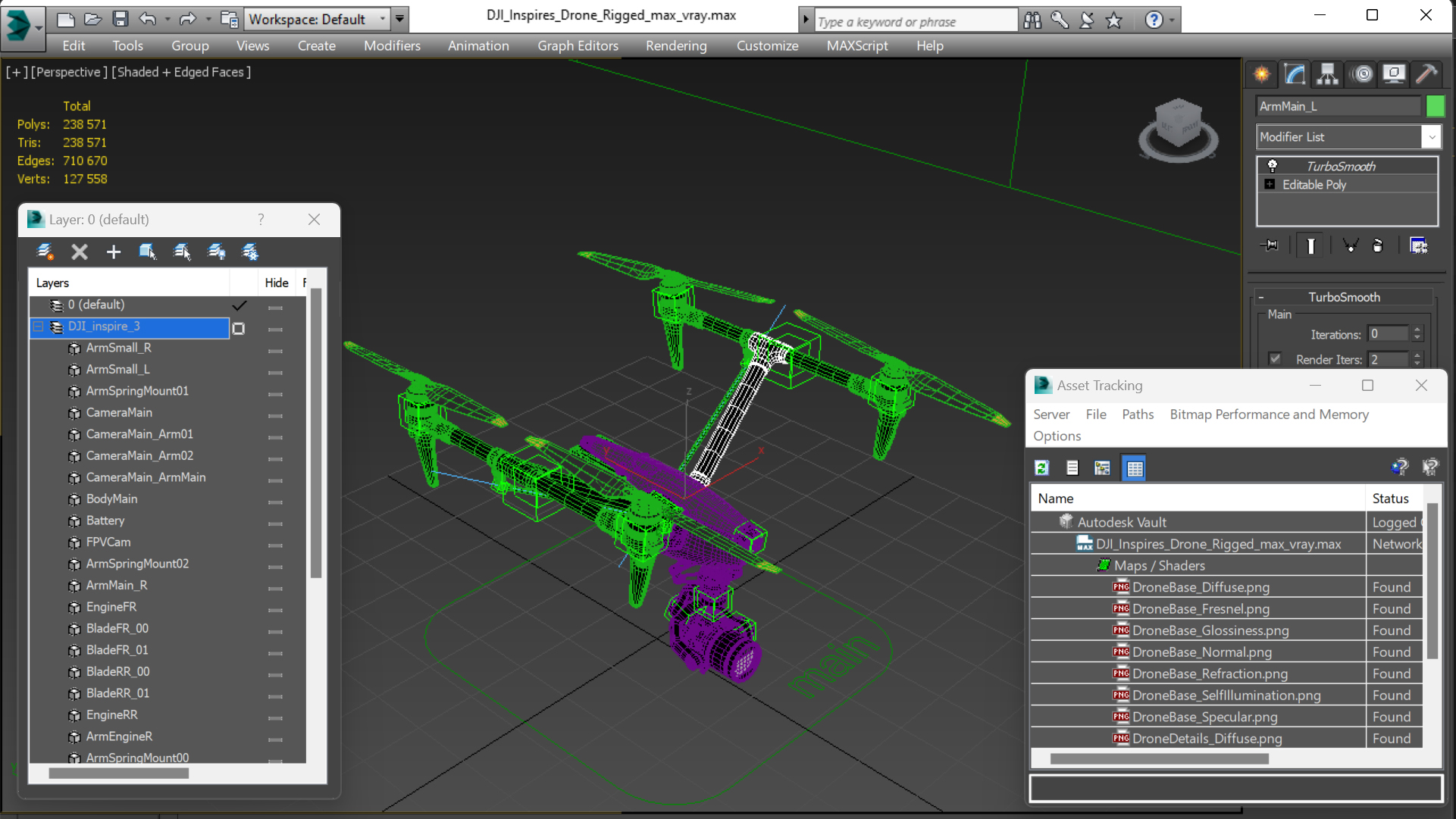Delete highlighted layer with X icon
This screenshot has width=1456, height=819.
click(79, 252)
